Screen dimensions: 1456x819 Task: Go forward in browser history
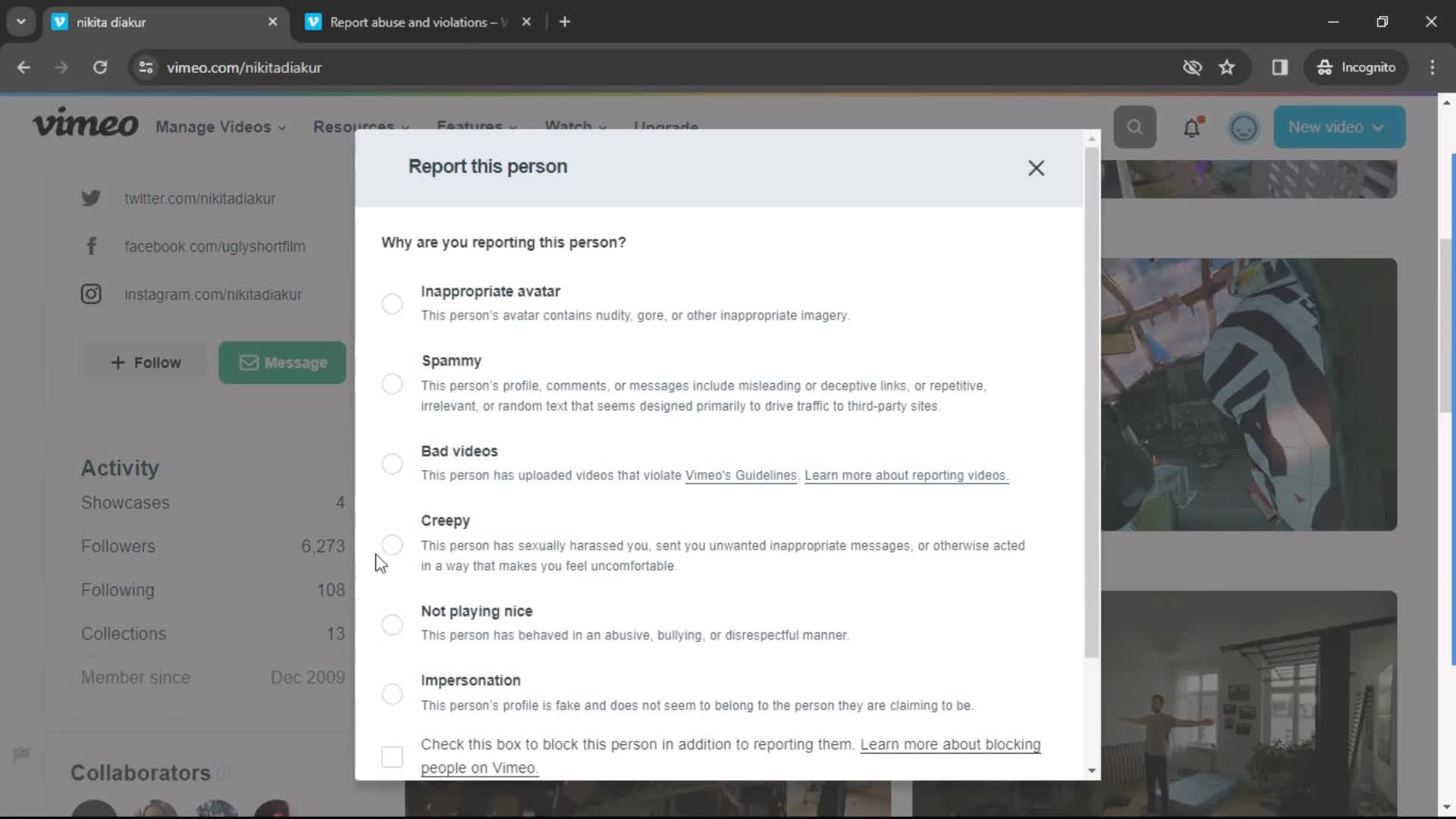[61, 67]
